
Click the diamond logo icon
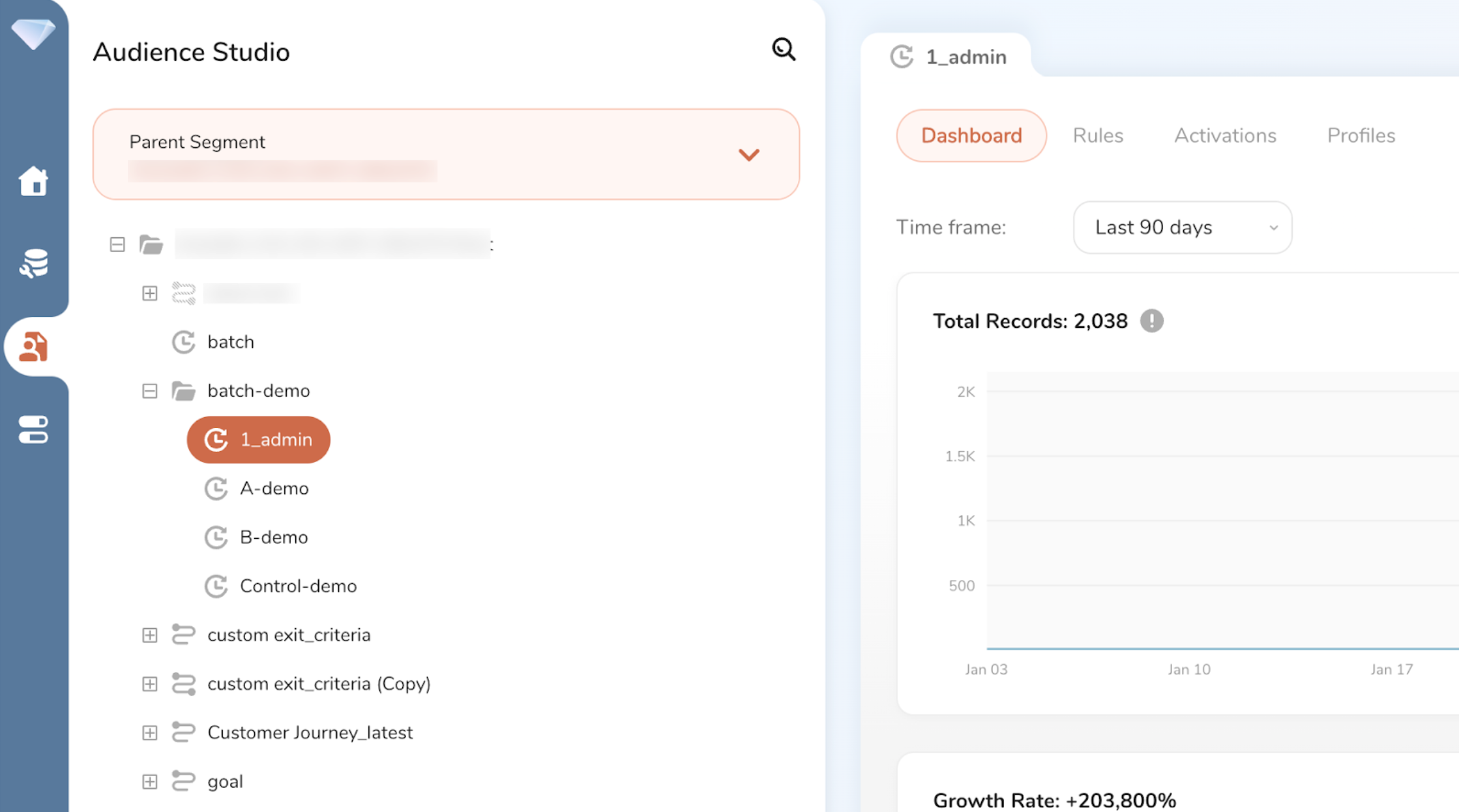click(33, 33)
